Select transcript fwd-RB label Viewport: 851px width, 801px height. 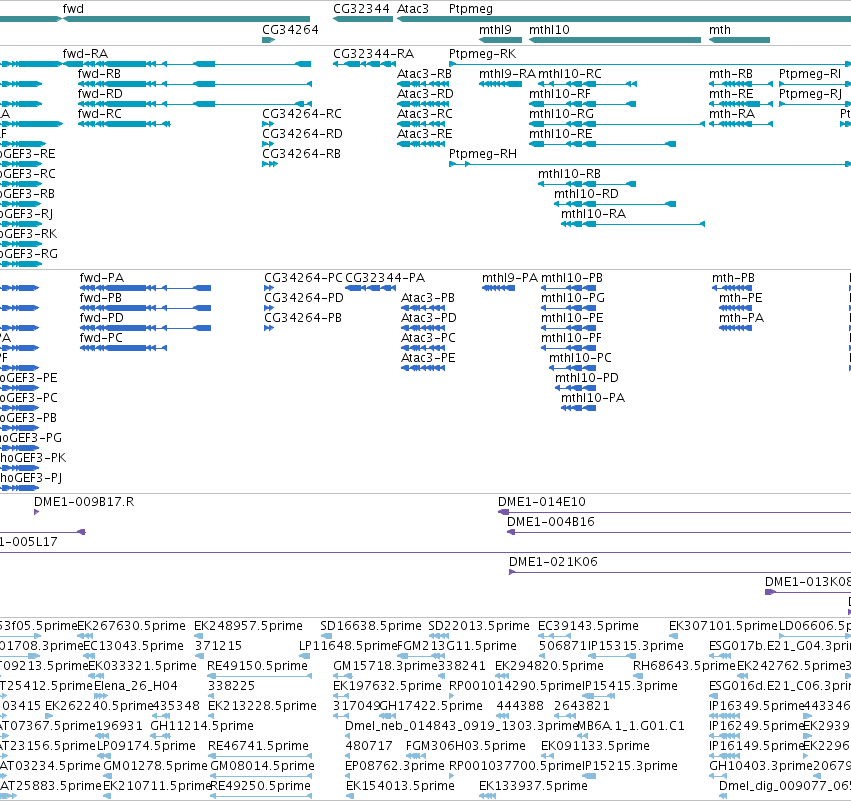click(x=99, y=74)
